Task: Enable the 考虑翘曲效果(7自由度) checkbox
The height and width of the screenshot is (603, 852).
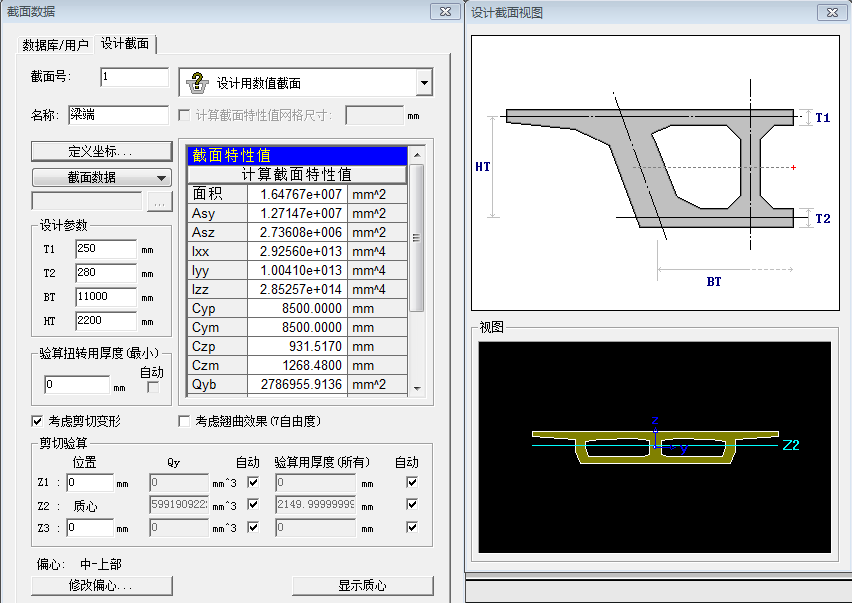Action: point(184,421)
